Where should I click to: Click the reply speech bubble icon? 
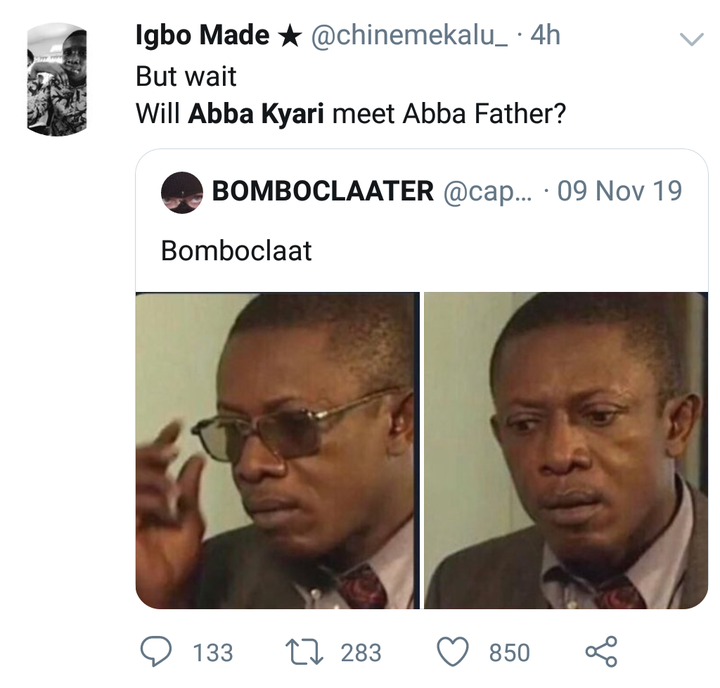coord(156,652)
